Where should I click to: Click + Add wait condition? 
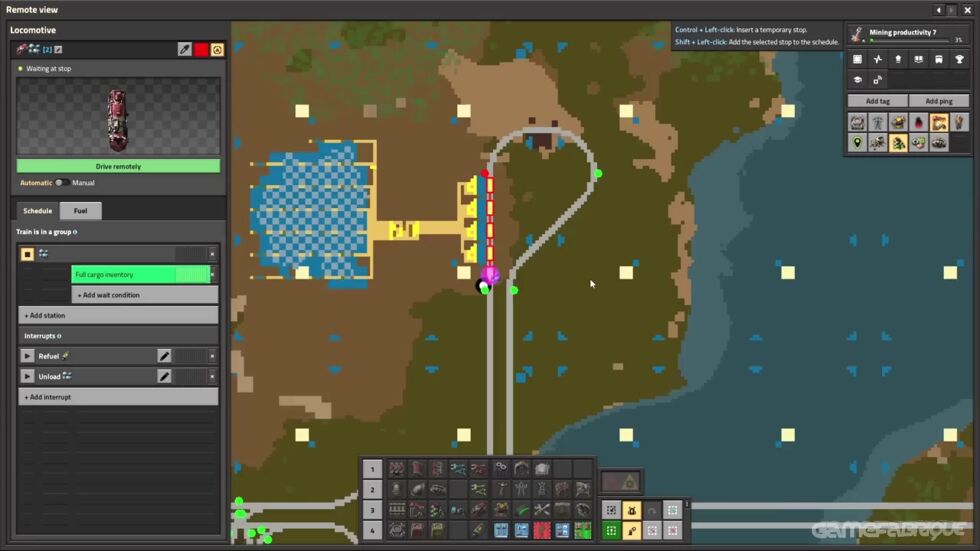point(144,295)
